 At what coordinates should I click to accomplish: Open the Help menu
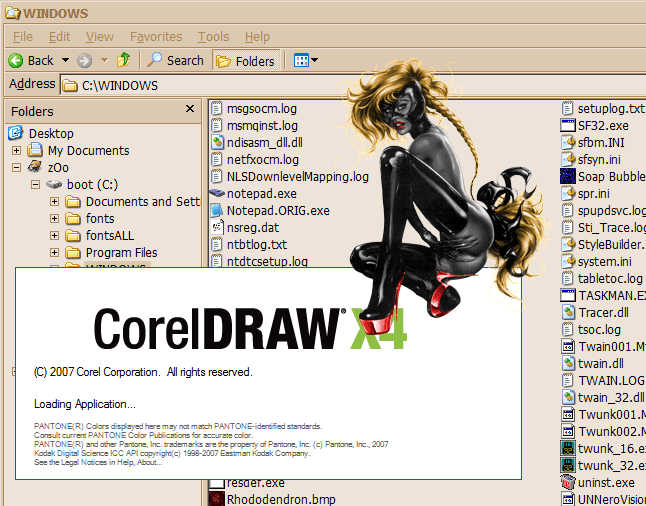pyautogui.click(x=257, y=37)
